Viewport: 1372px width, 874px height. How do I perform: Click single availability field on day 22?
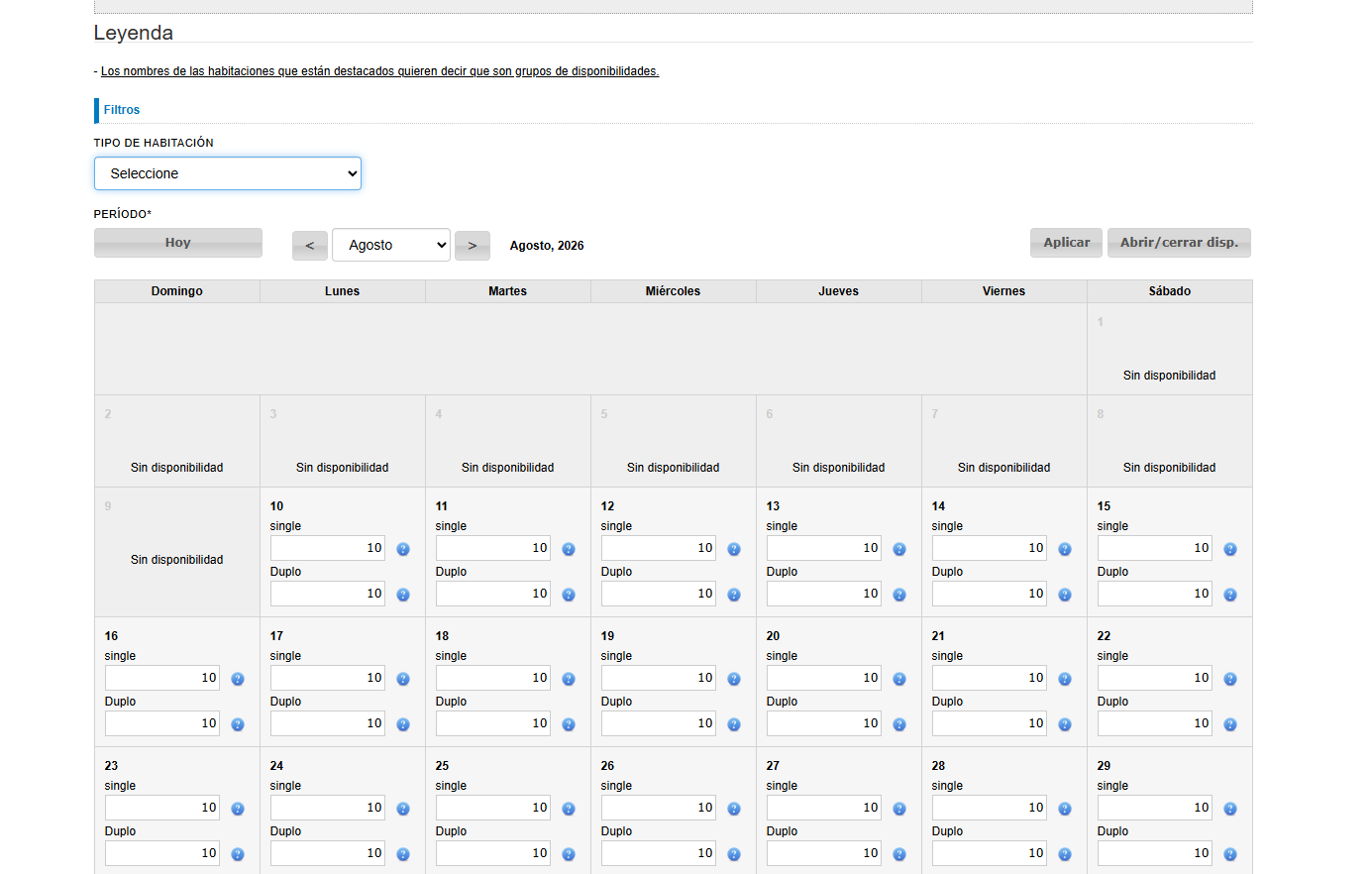pos(1155,678)
